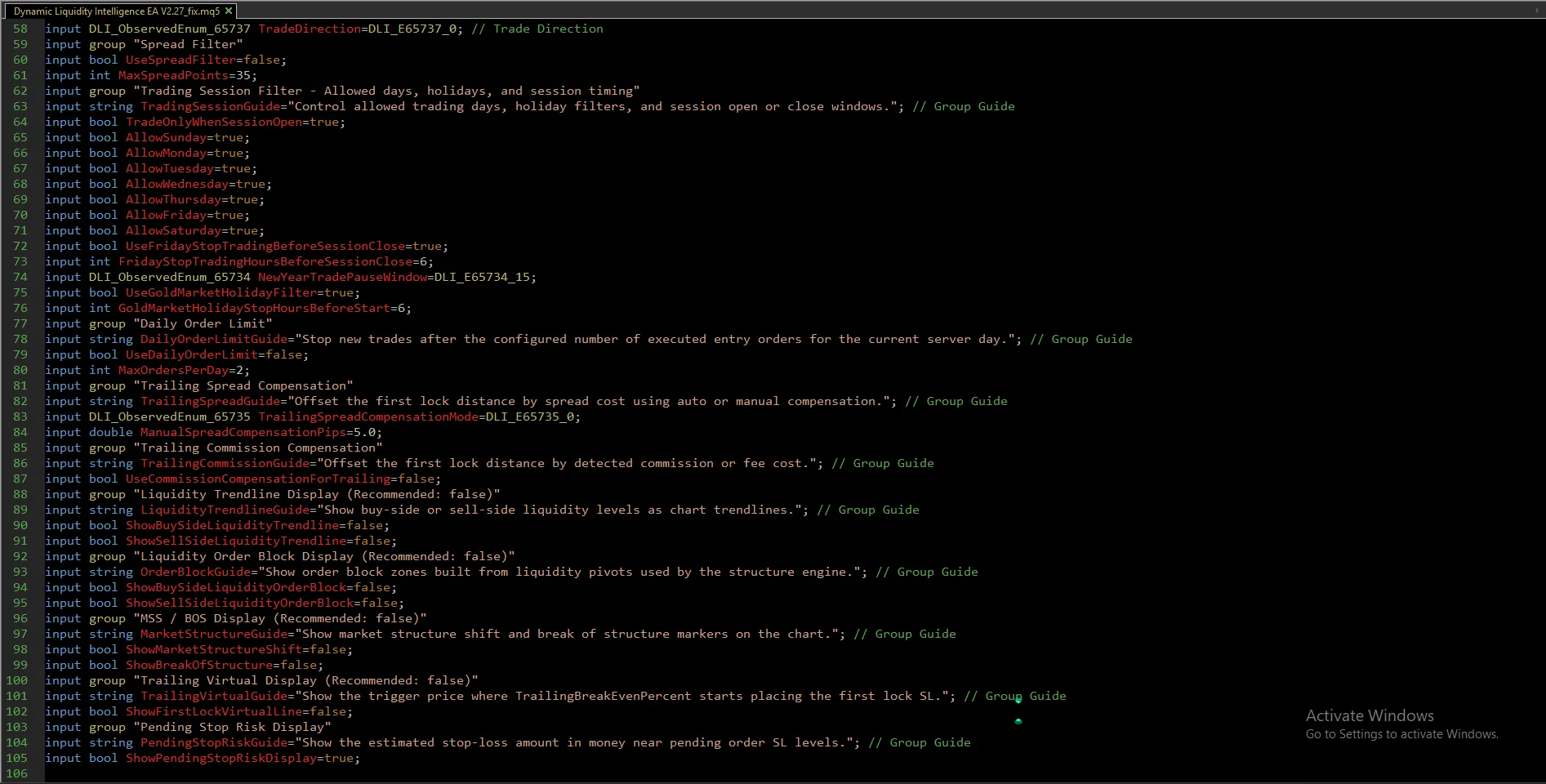Click the "Pending Stop Risk Display" group string
The image size is (1546, 784).
[x=232, y=727]
